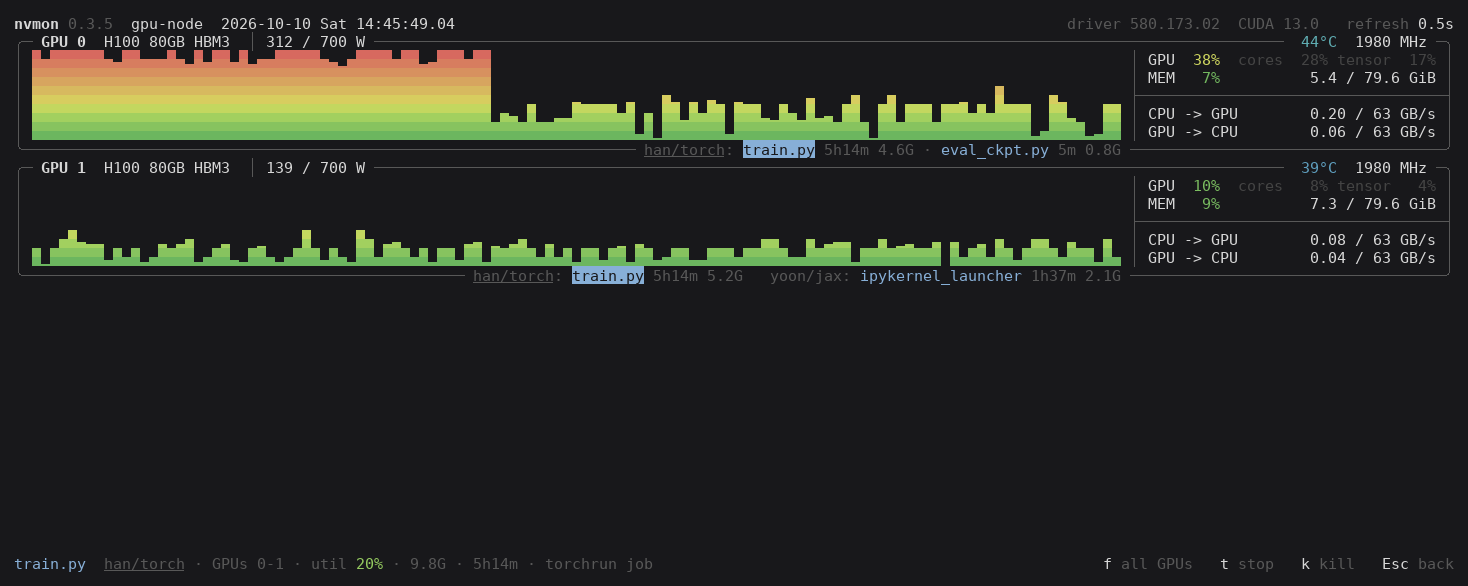Click the '0.04 / 63 GB/s' transfer rate
Screen dimensions: 1468x586
1373,258
